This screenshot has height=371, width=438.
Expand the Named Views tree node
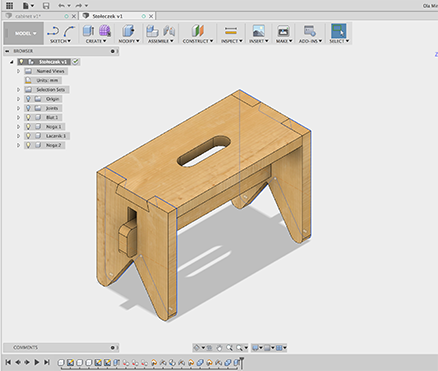pos(19,71)
